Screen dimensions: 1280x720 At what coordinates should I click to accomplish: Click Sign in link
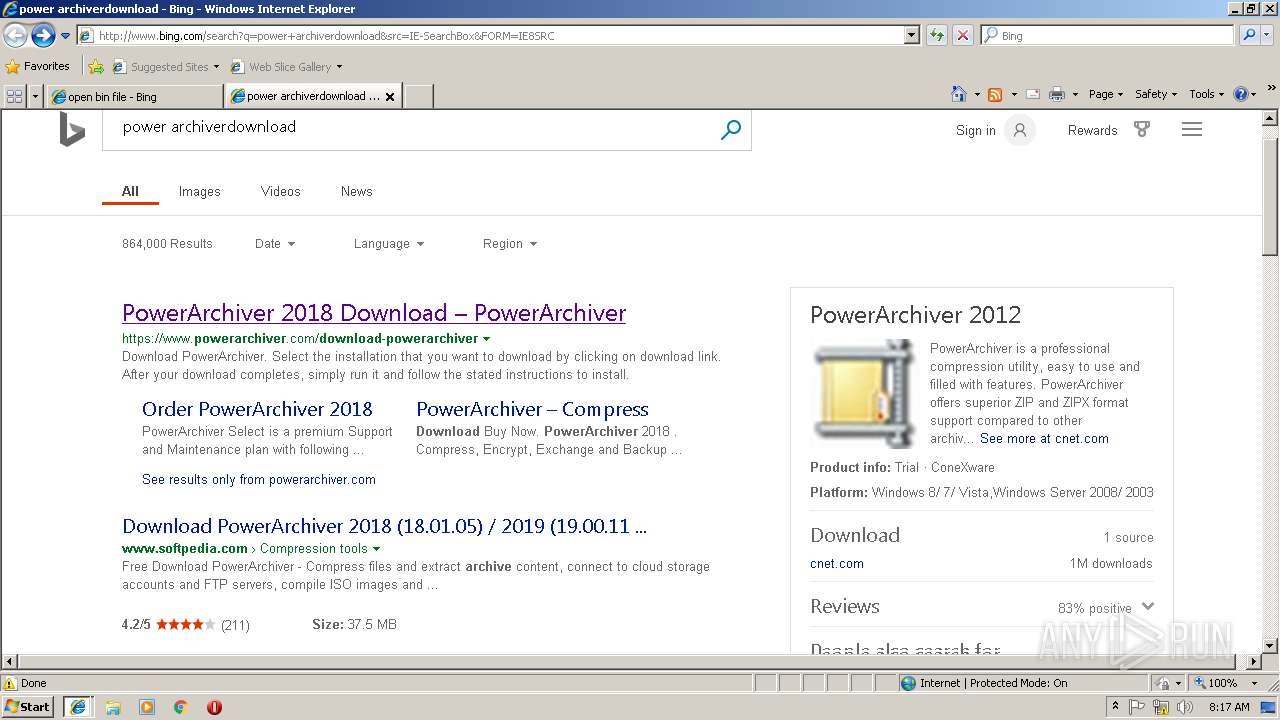click(975, 130)
